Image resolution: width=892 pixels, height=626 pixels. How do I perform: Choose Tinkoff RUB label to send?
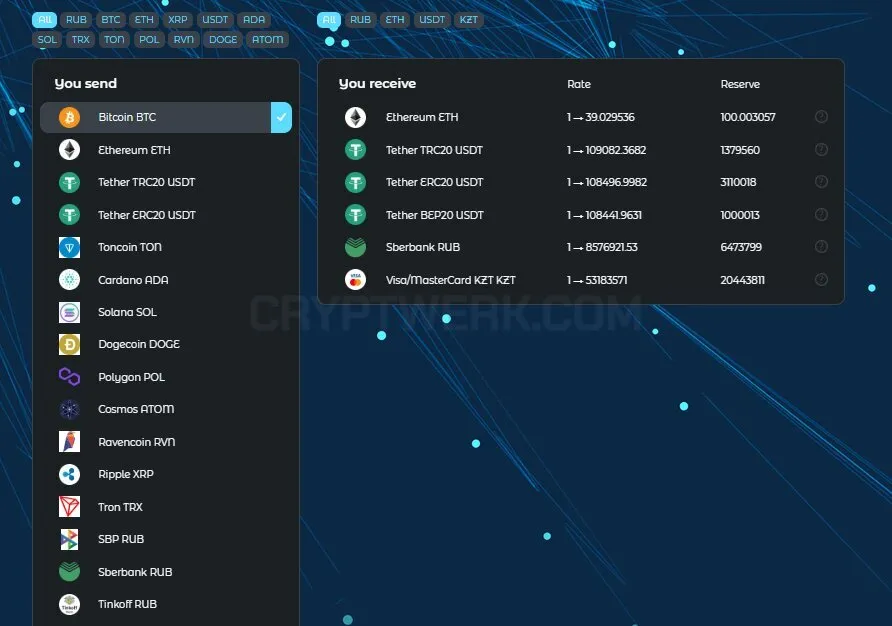coord(127,604)
